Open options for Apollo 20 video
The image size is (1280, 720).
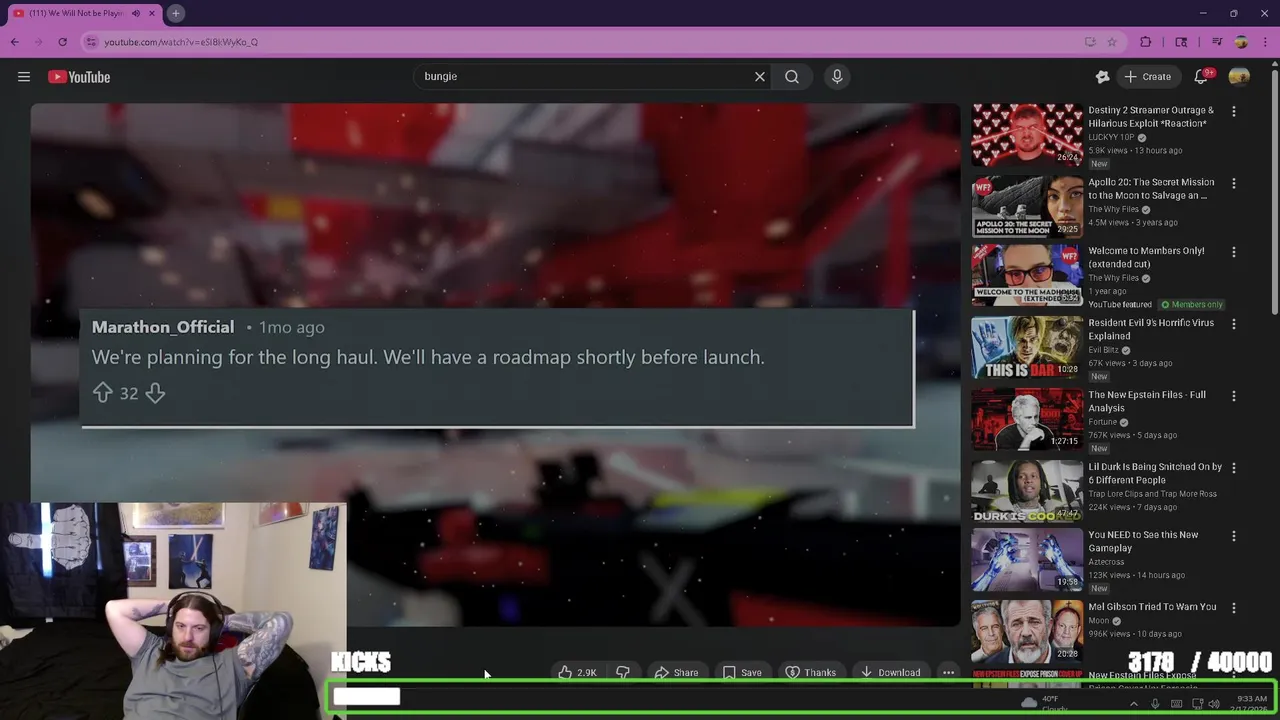[x=1233, y=184]
